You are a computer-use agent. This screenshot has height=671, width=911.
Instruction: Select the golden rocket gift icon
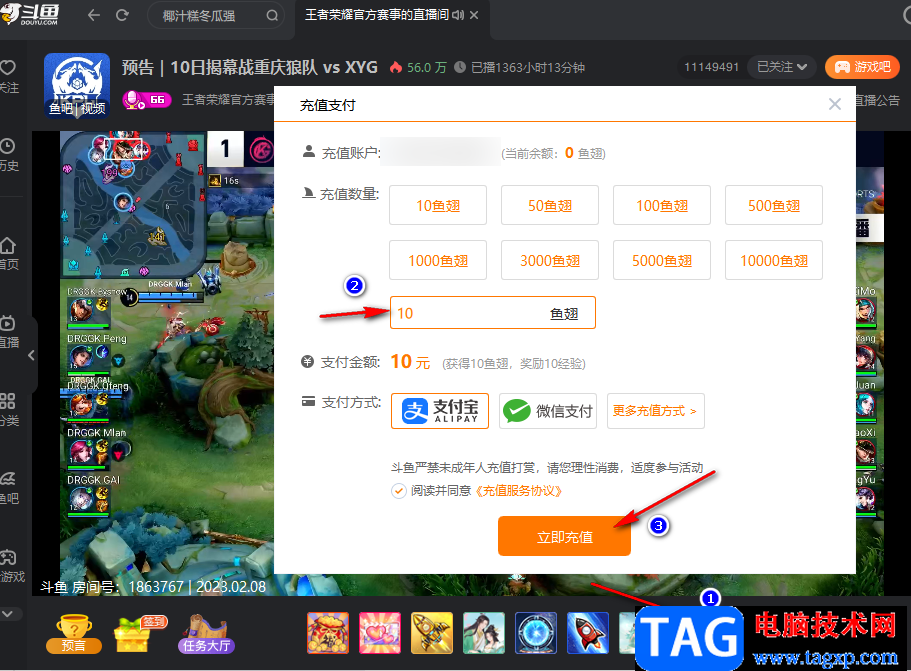point(432,633)
